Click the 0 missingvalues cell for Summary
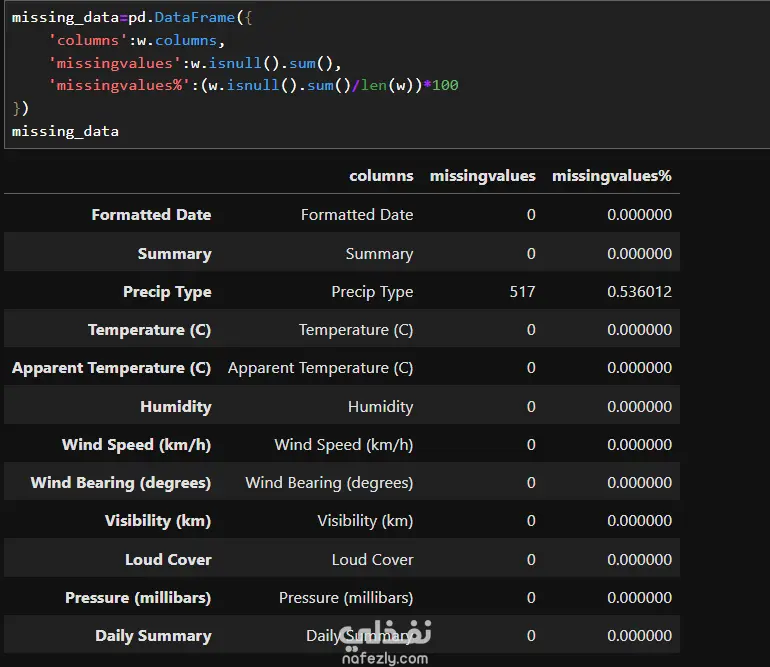The height and width of the screenshot is (667, 770). pos(531,253)
